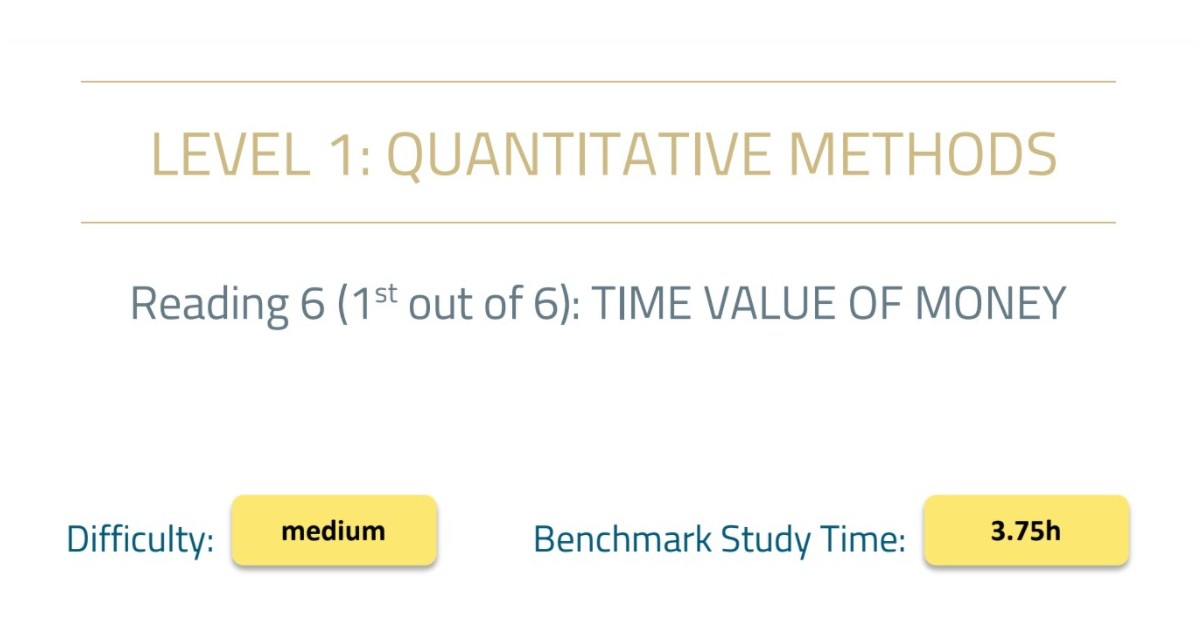The height and width of the screenshot is (628, 1200).
Task: Click the (1 numeral before the superscript
Action: (x=357, y=304)
